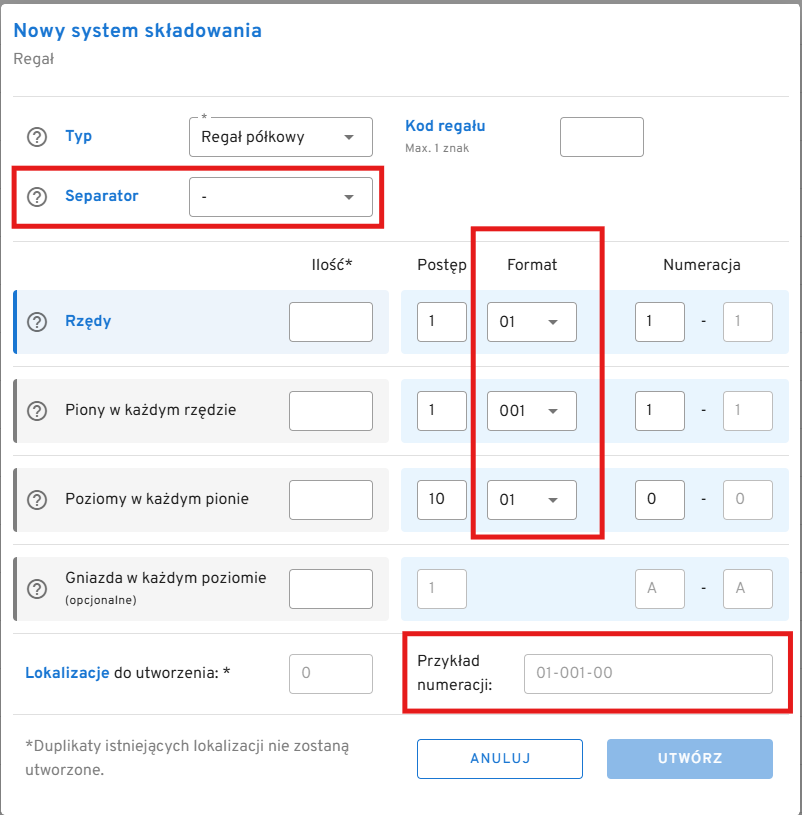Viewport: 802px width, 815px height.
Task: Click the Kod regału input field
Action: click(x=601, y=137)
